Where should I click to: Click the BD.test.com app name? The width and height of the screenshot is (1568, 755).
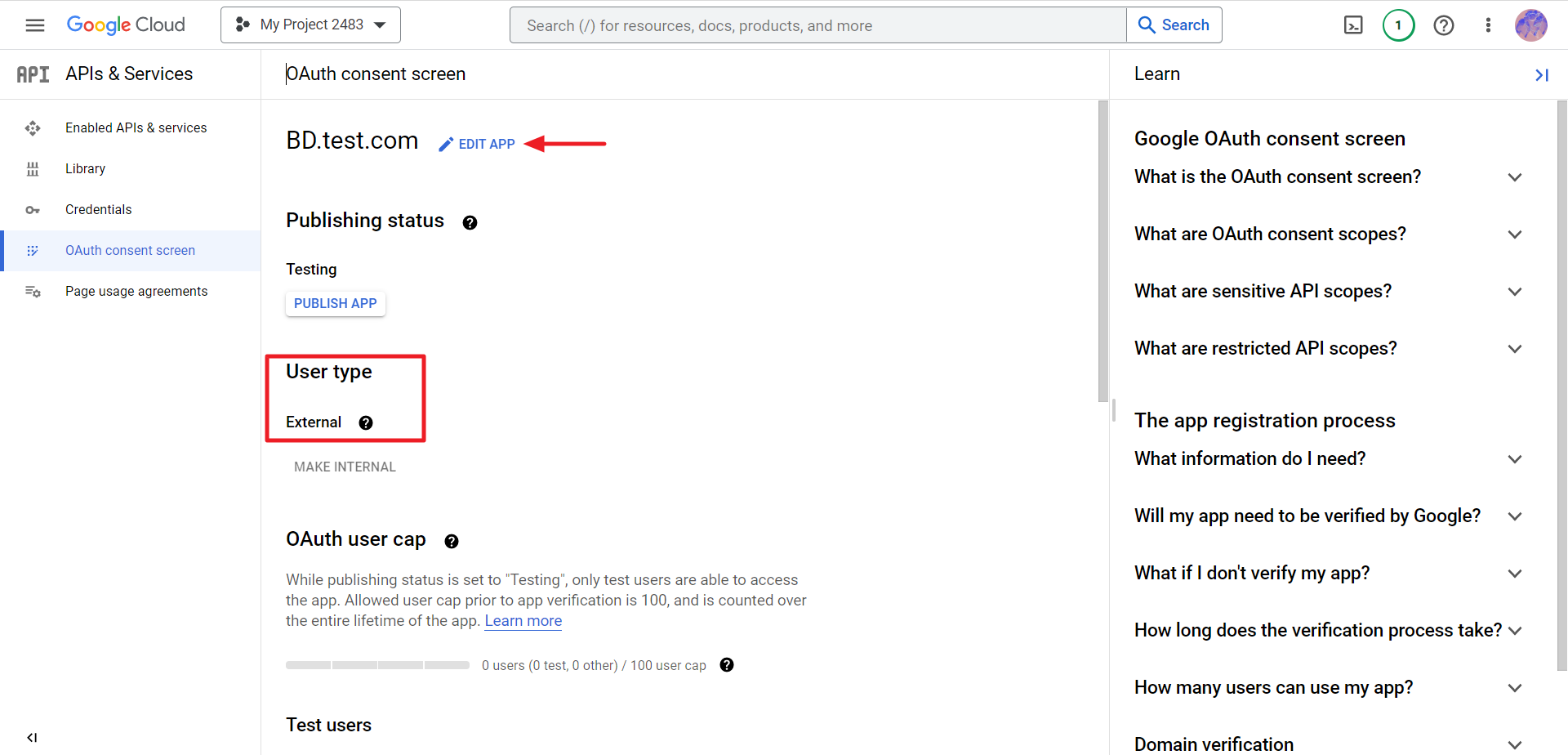(x=352, y=141)
